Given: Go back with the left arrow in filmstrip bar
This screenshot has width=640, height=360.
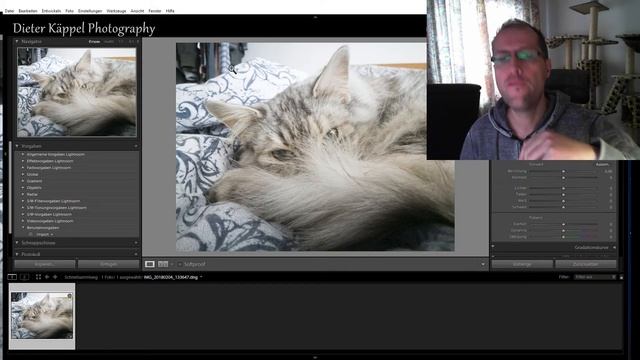Looking at the screenshot, I should 47,277.
